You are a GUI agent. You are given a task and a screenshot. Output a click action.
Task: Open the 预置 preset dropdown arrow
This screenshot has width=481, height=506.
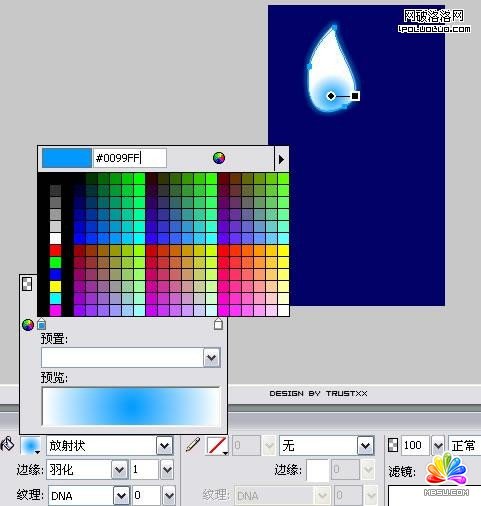[212, 358]
